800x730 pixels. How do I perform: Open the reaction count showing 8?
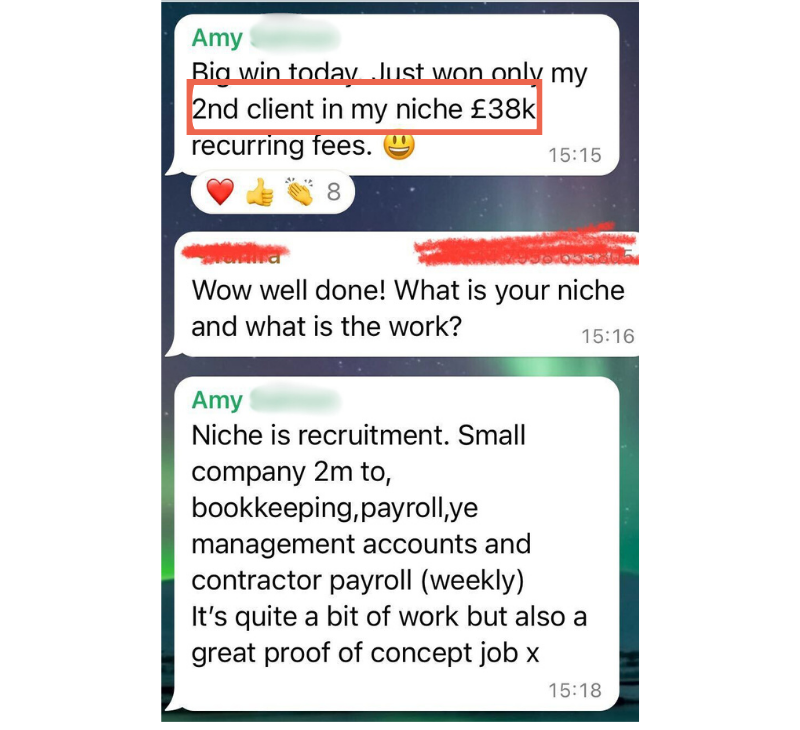click(334, 192)
